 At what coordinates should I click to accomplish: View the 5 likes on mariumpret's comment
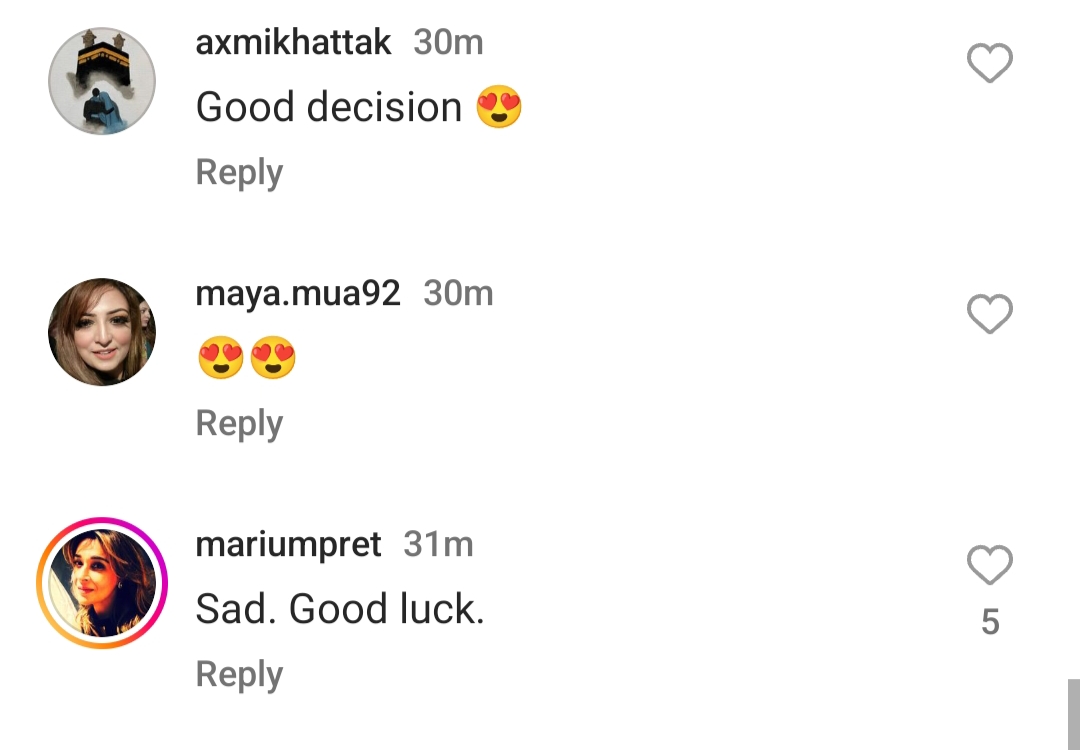pos(990,622)
